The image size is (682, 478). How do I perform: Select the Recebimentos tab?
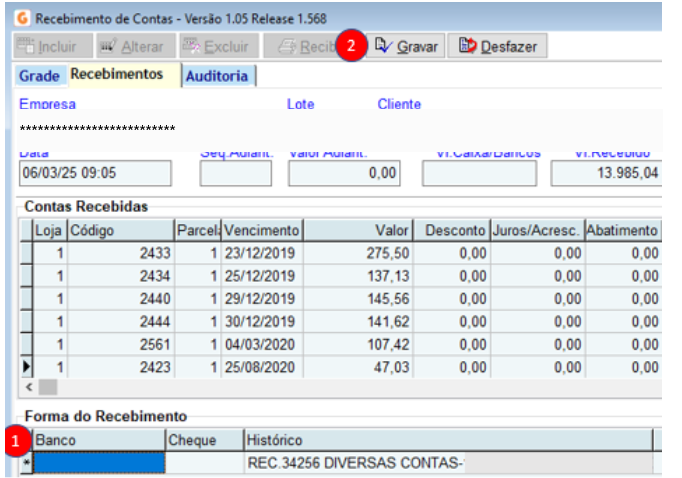coord(117,74)
